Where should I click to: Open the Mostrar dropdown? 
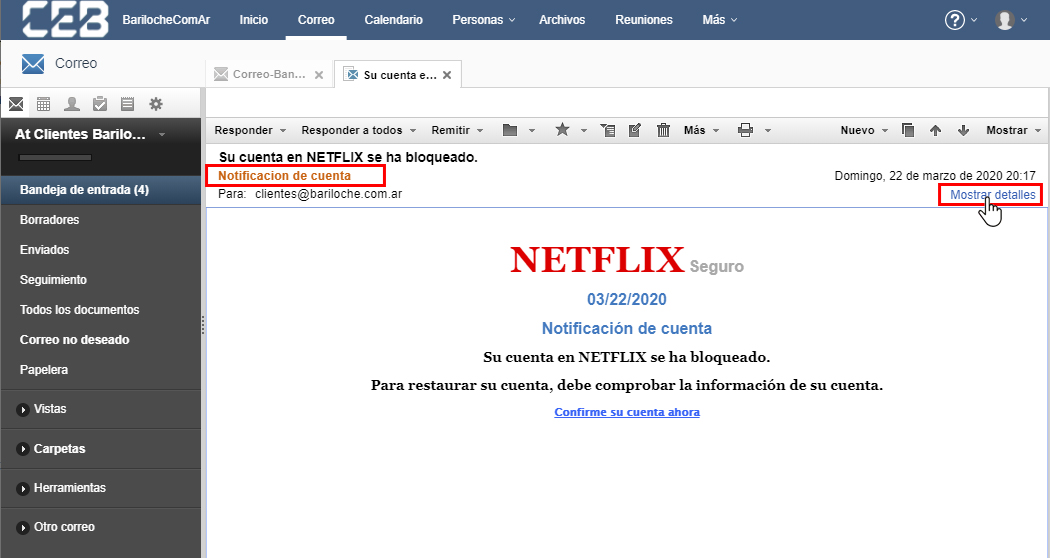pyautogui.click(x=1013, y=131)
